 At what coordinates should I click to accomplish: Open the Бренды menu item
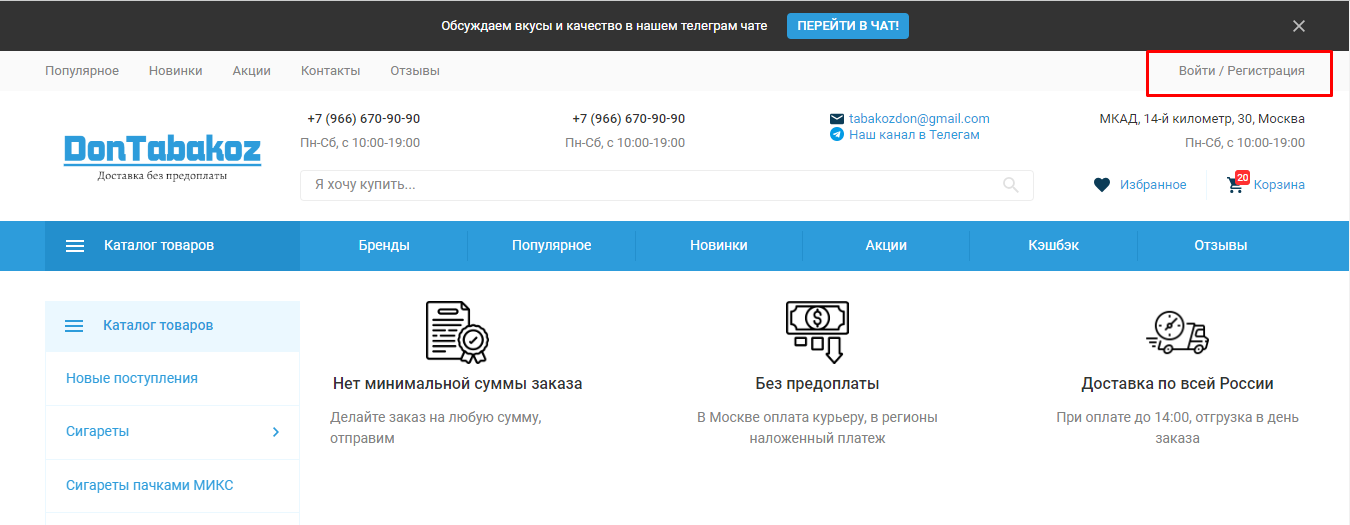[384, 246]
